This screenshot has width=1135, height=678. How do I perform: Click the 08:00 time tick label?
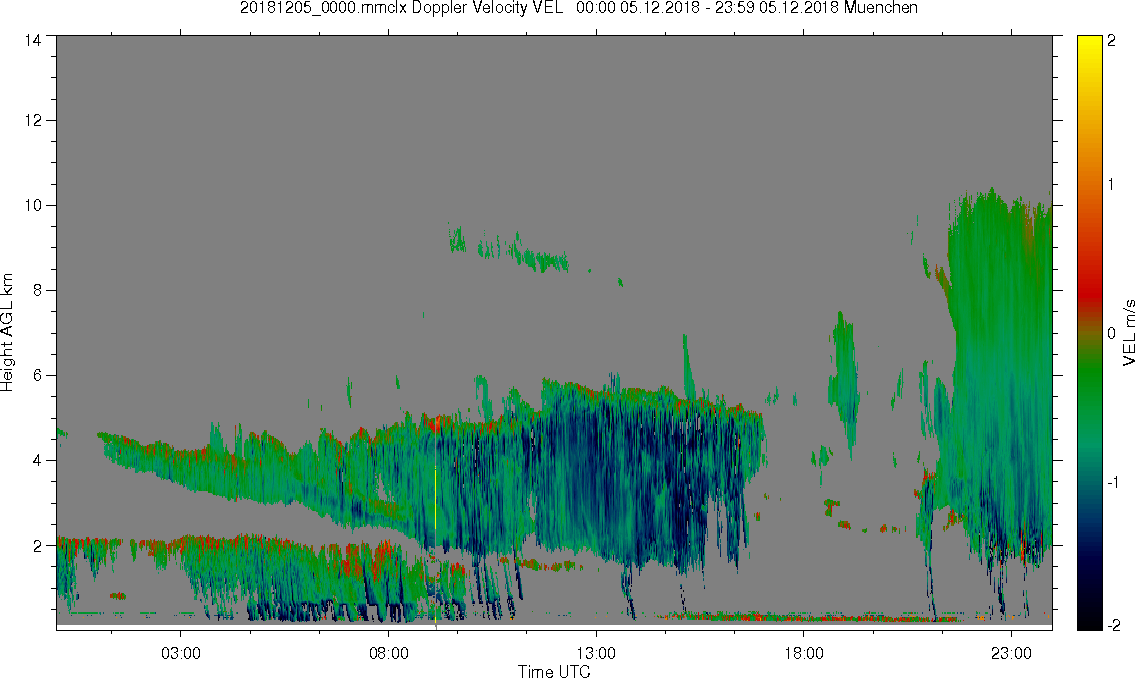pyautogui.click(x=389, y=653)
